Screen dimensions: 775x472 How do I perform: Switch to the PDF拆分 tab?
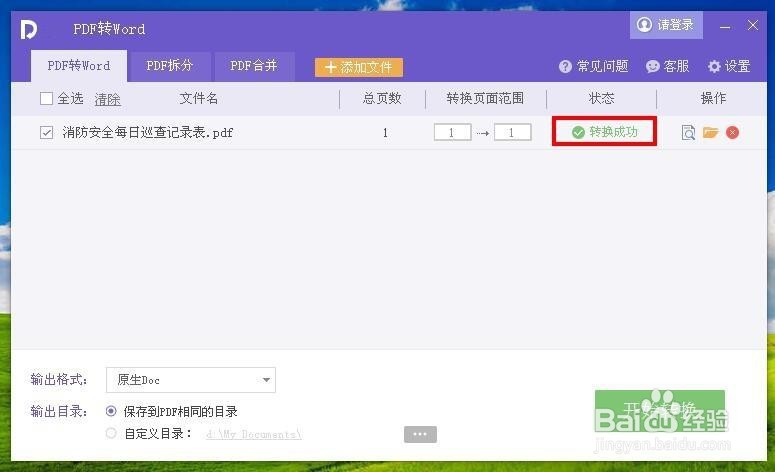tap(170, 66)
